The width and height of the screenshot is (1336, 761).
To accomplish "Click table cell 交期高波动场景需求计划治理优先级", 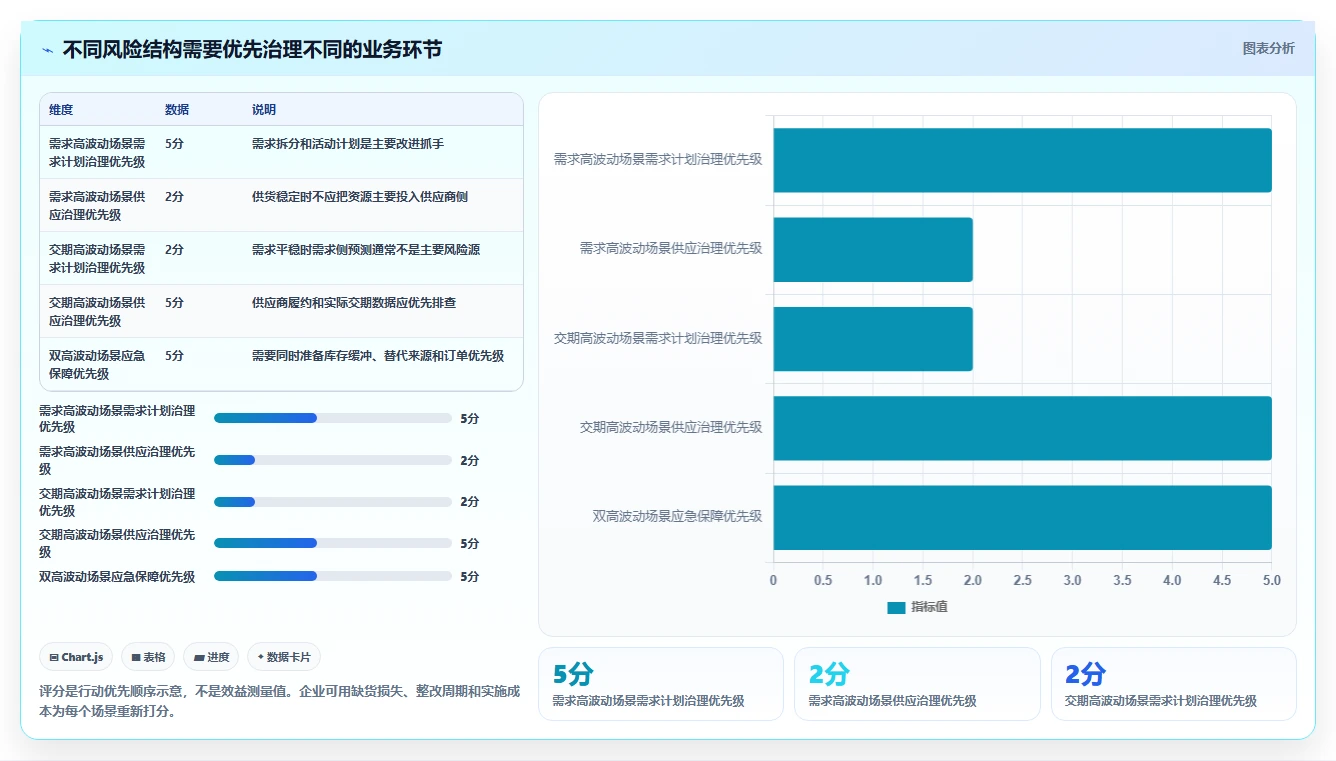I will pos(97,259).
